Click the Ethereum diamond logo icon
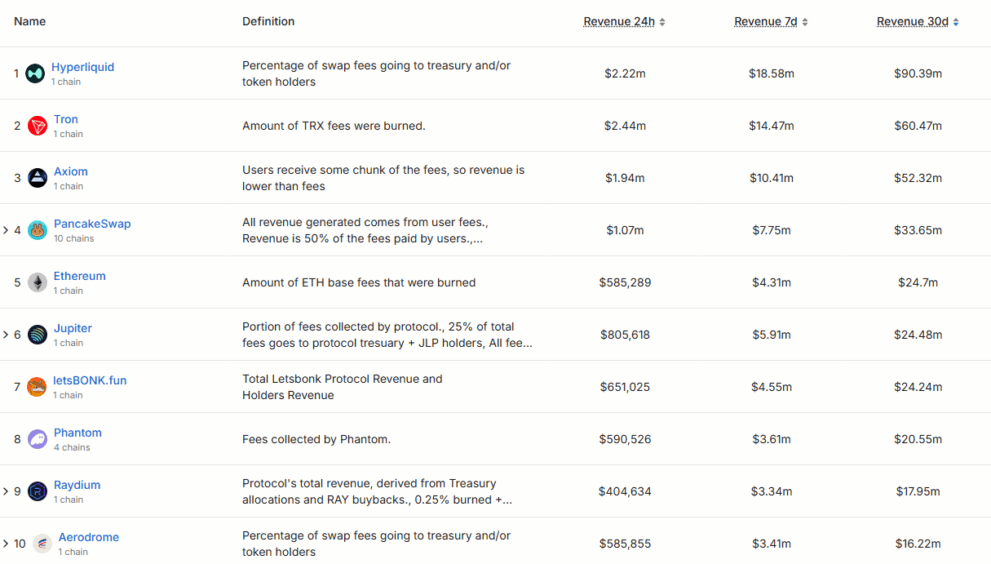 tap(37, 282)
